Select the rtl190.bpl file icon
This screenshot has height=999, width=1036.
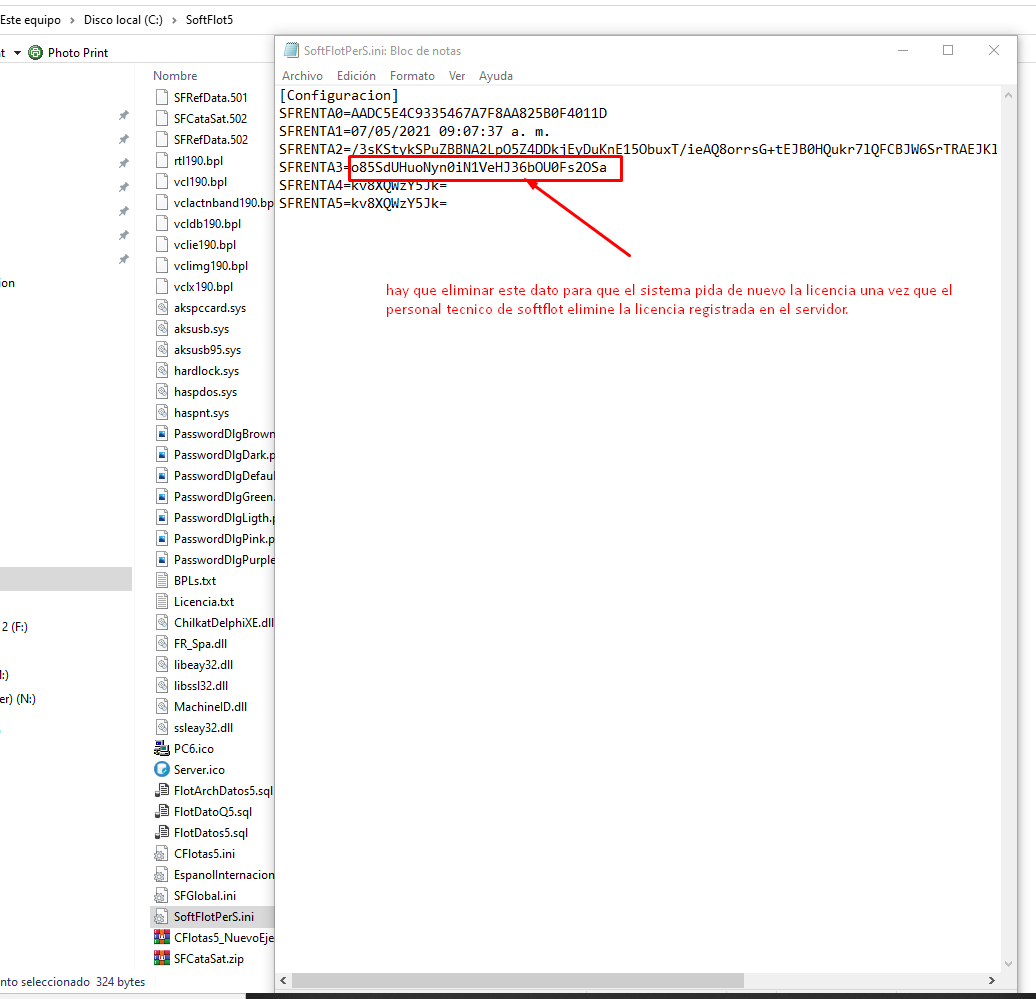point(162,161)
